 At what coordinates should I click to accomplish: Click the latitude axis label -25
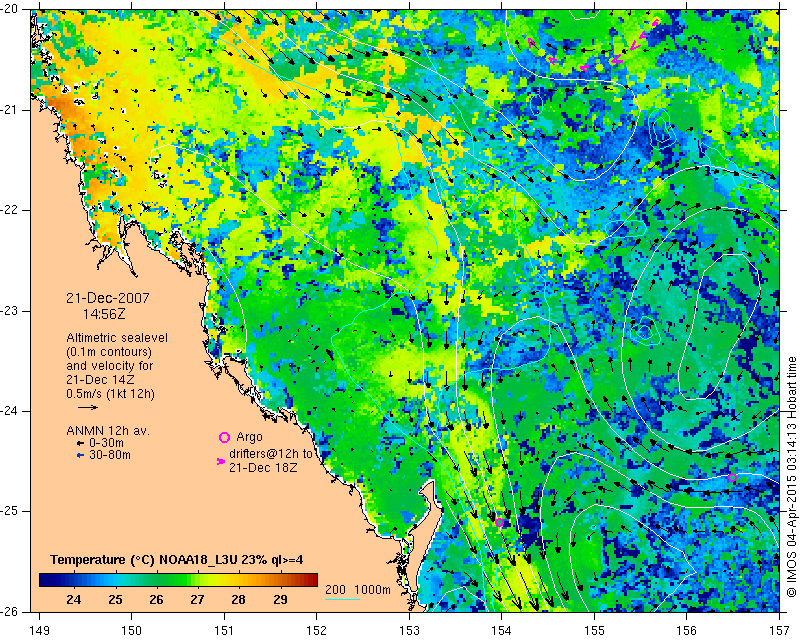click(9, 511)
